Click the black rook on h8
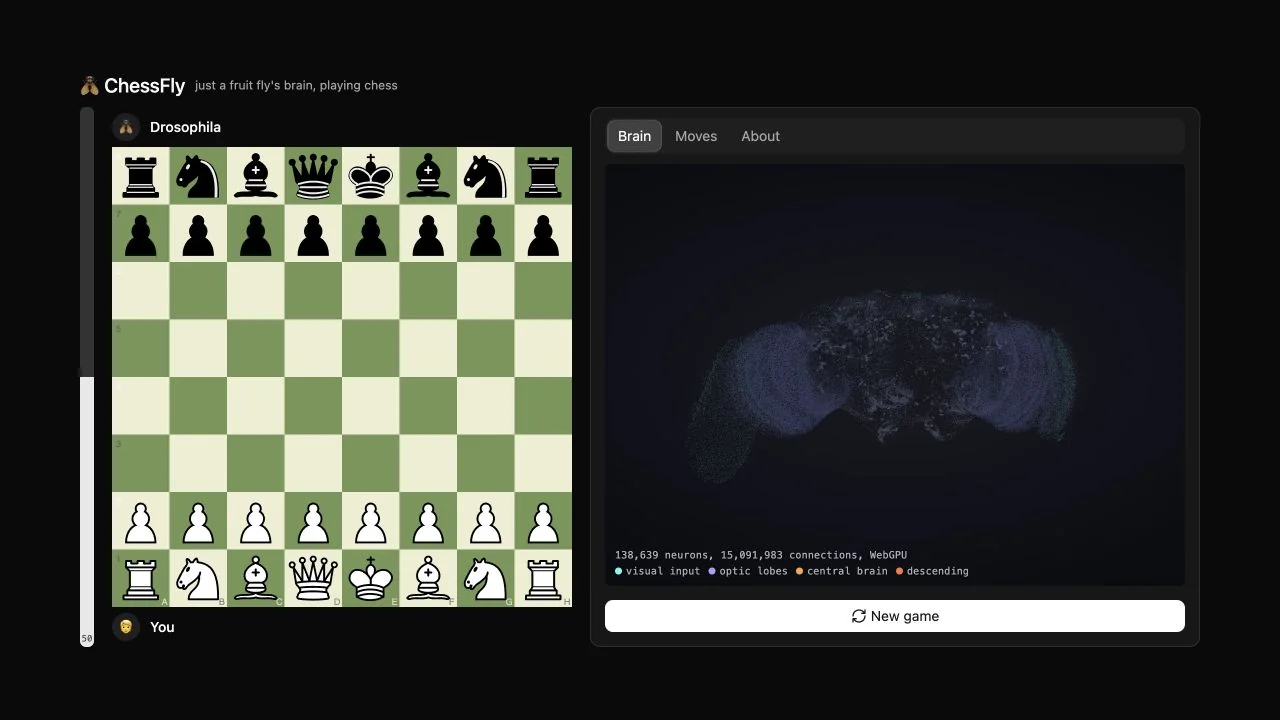This screenshot has width=1280, height=720. pos(543,176)
